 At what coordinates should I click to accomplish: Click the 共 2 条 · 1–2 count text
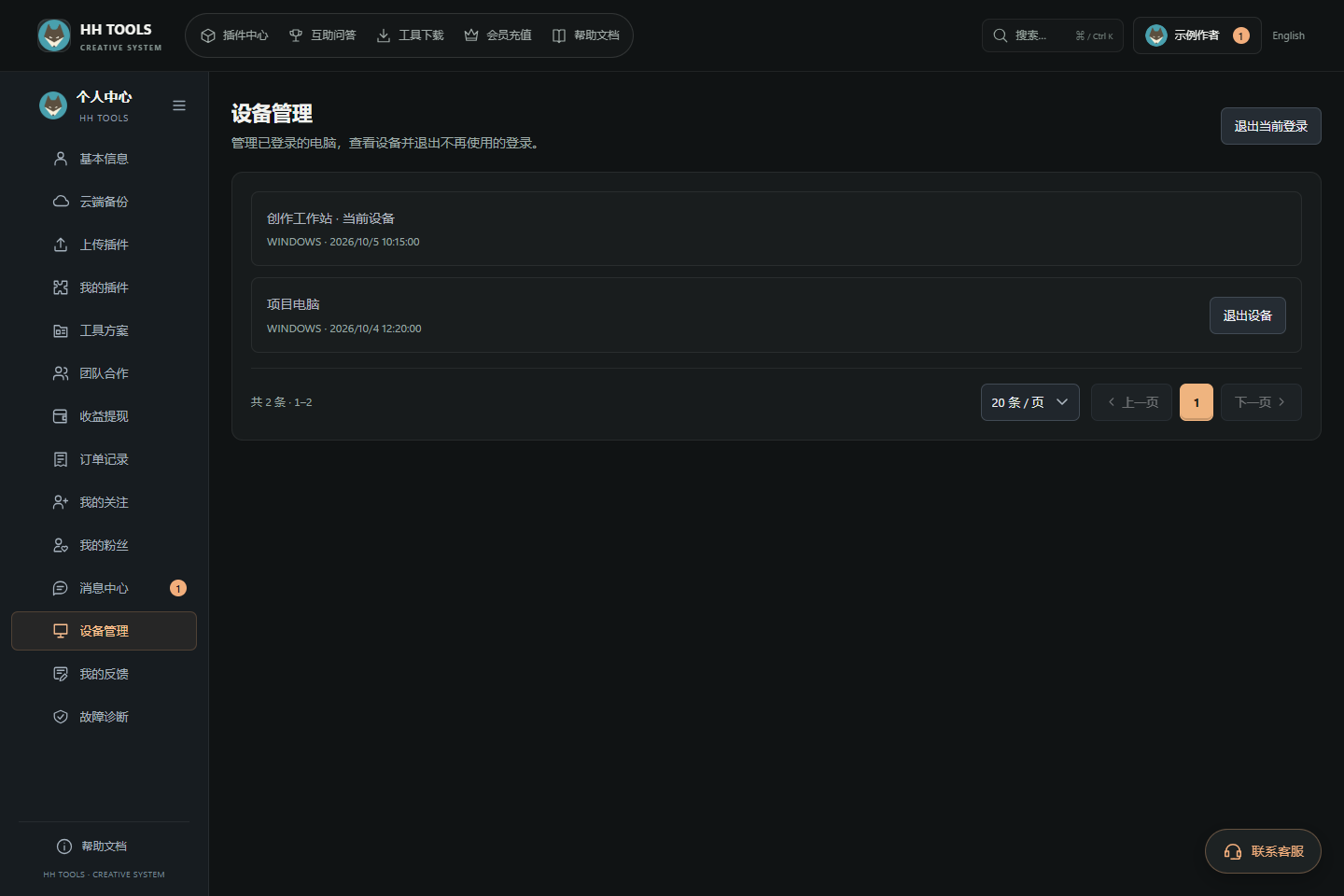click(282, 402)
